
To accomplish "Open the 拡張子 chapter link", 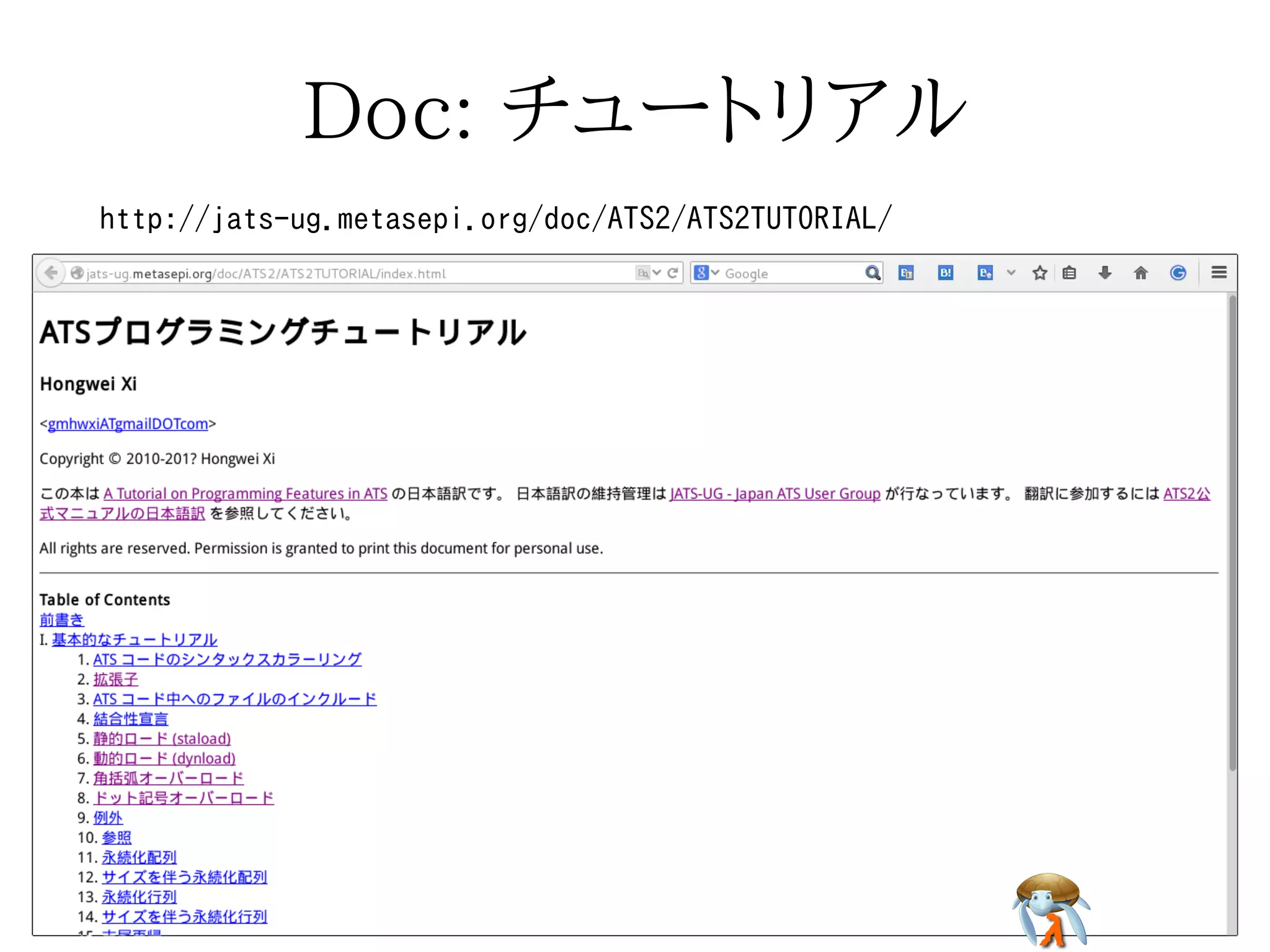I will pos(116,679).
